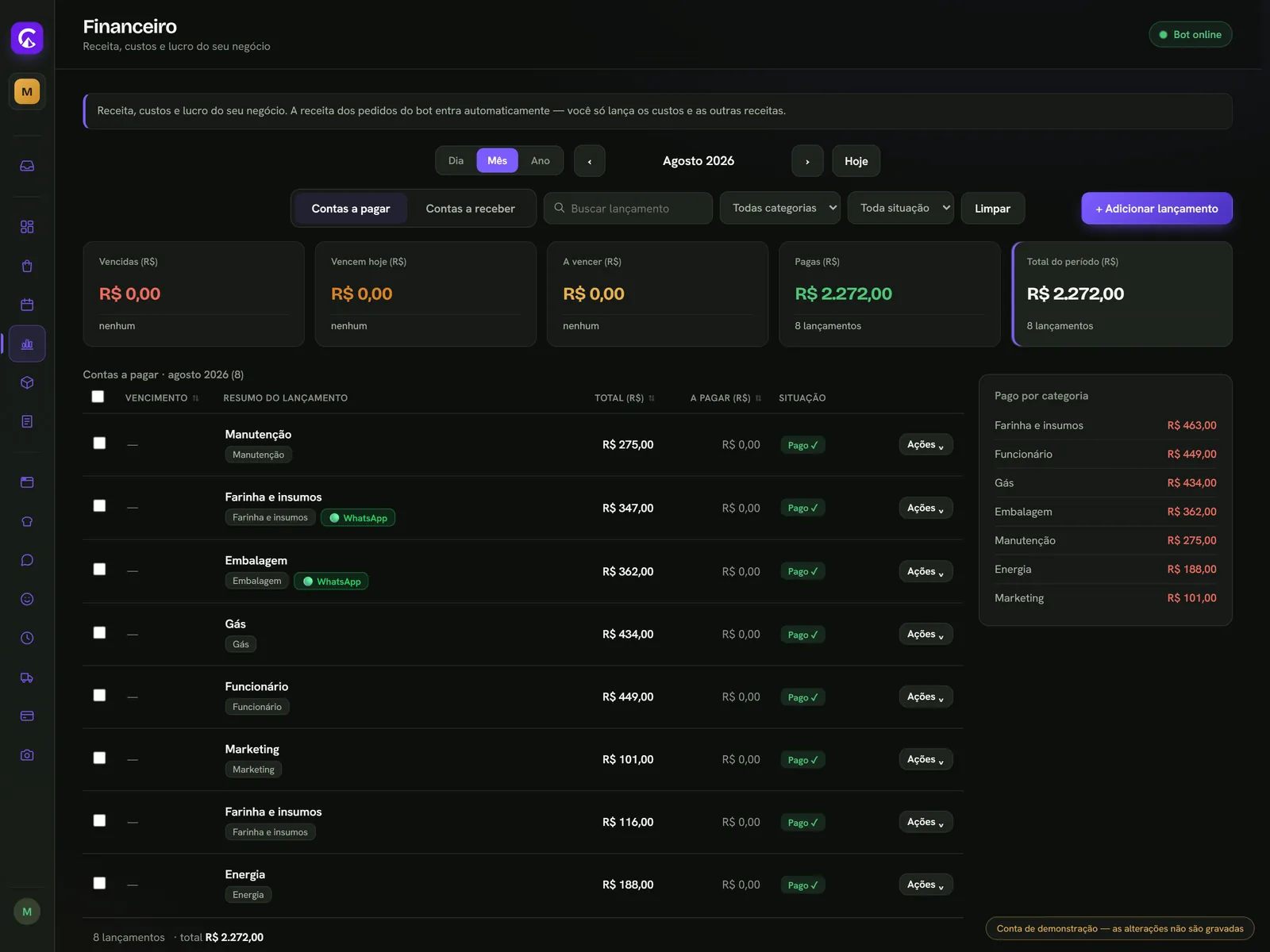Viewport: 1270px width, 952px height.
Task: Click WhatsApp badge on Embalagem row
Action: [x=331, y=582]
